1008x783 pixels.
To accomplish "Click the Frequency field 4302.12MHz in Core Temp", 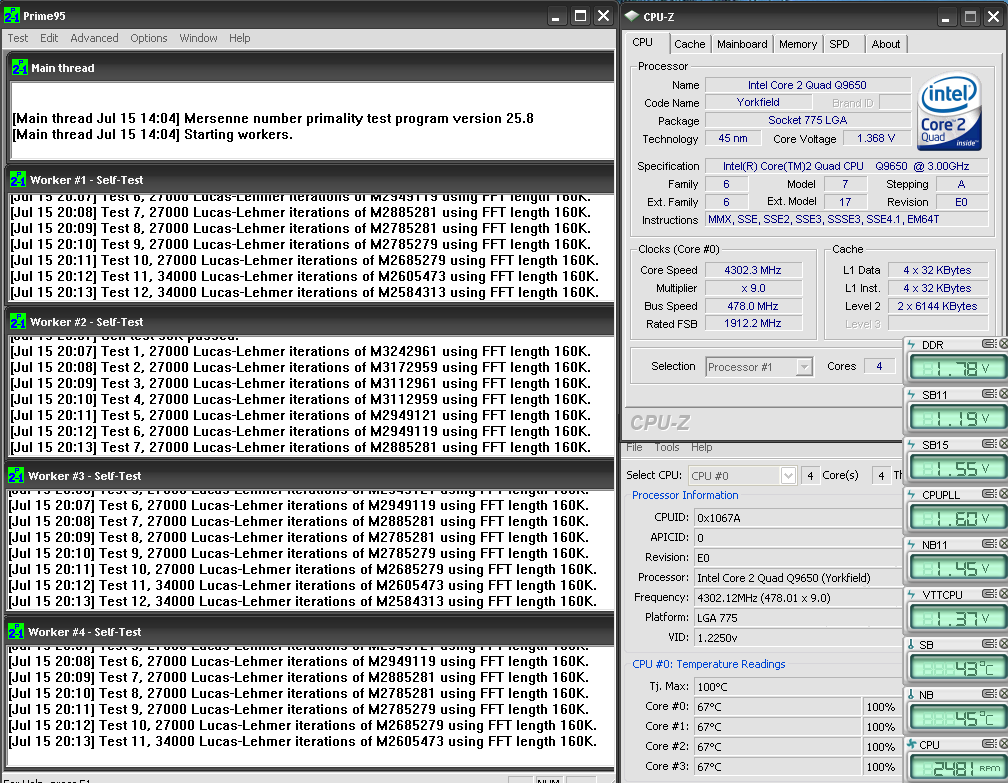I will pos(798,598).
